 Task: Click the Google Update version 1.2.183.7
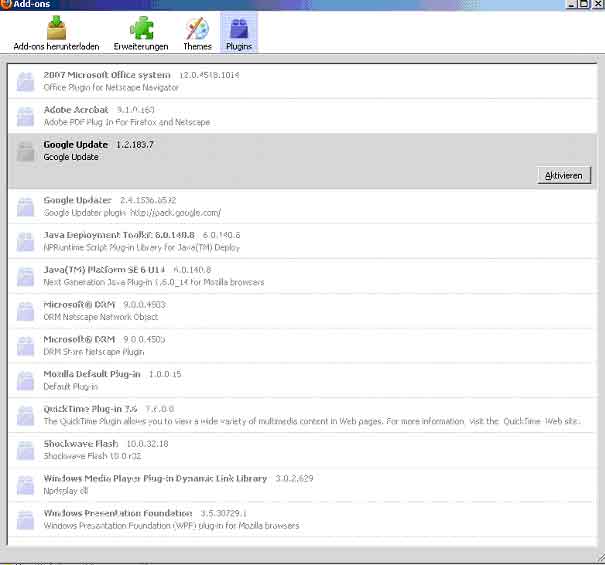click(135, 145)
